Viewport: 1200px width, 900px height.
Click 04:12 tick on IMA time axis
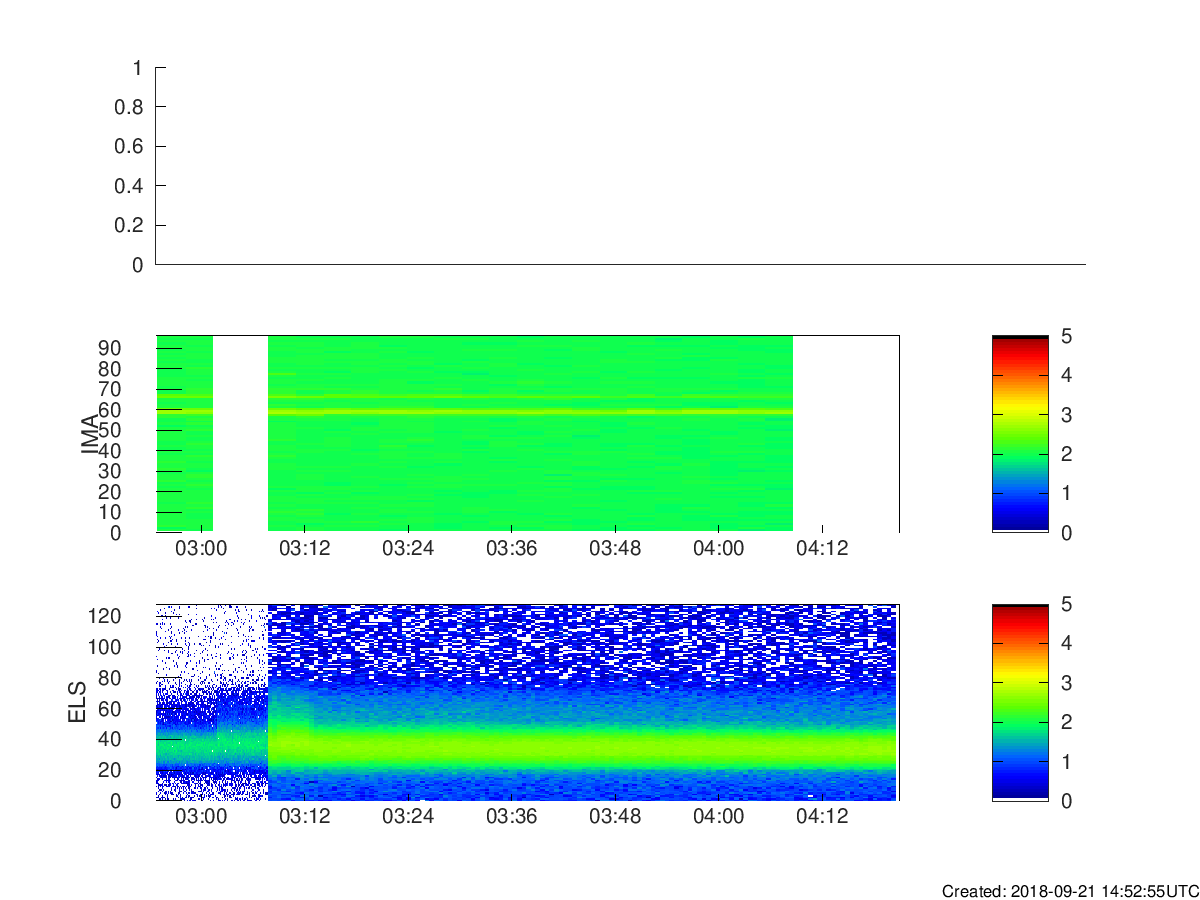(822, 548)
